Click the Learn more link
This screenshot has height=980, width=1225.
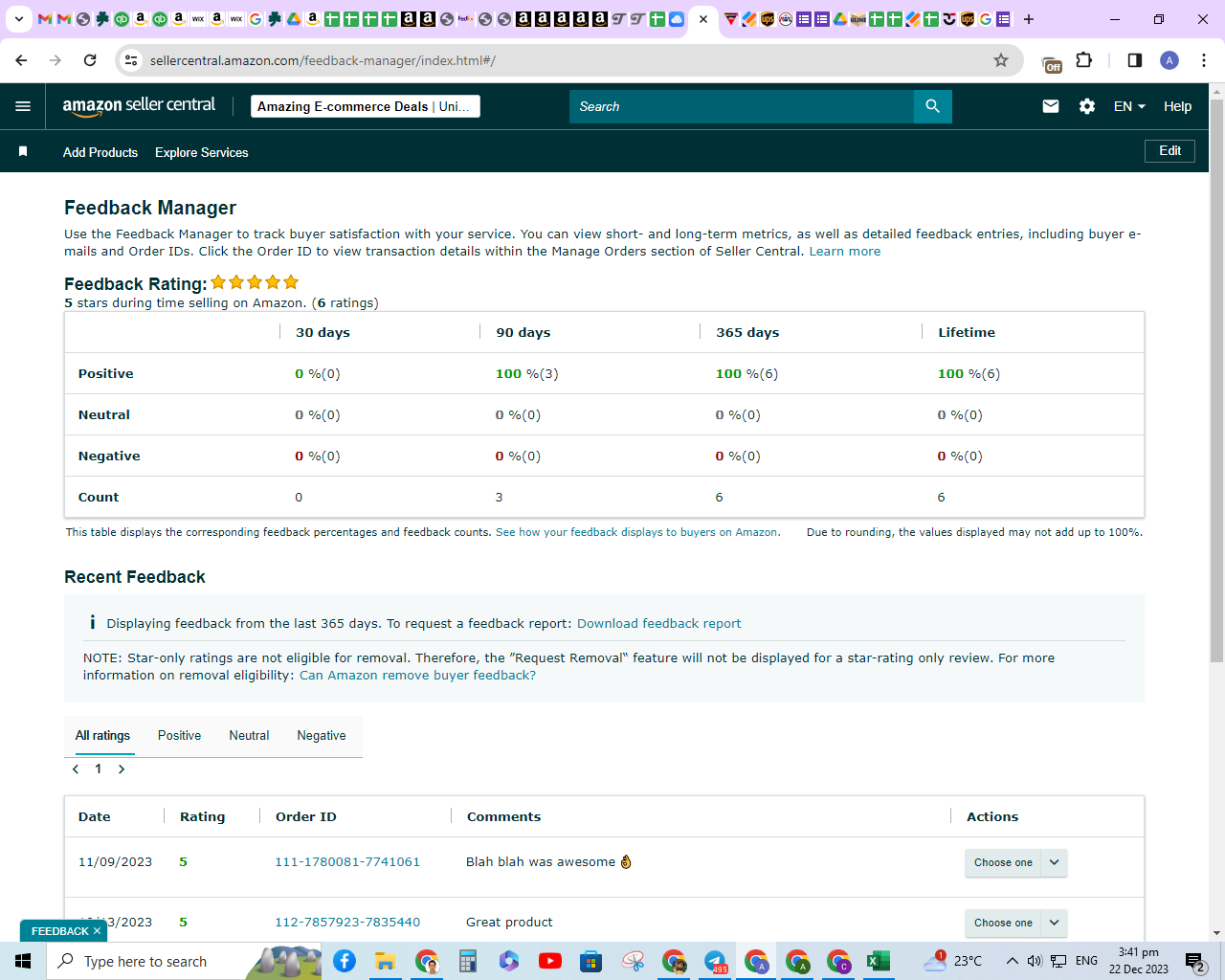pyautogui.click(x=845, y=252)
